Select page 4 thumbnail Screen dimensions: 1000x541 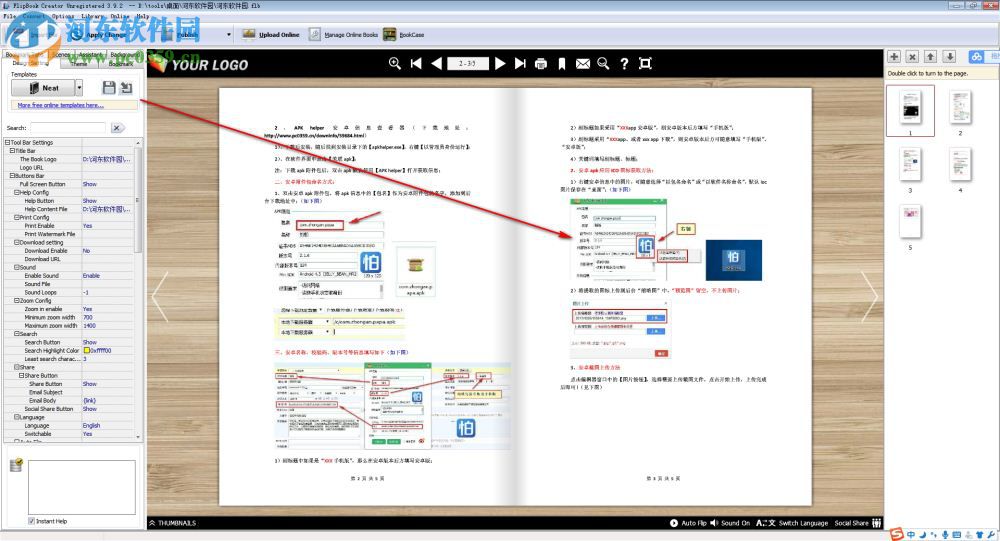(960, 165)
